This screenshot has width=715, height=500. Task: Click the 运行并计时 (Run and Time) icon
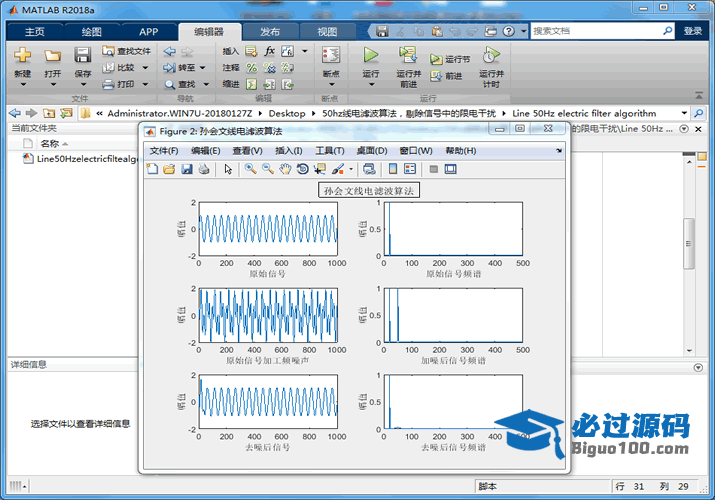[x=491, y=55]
